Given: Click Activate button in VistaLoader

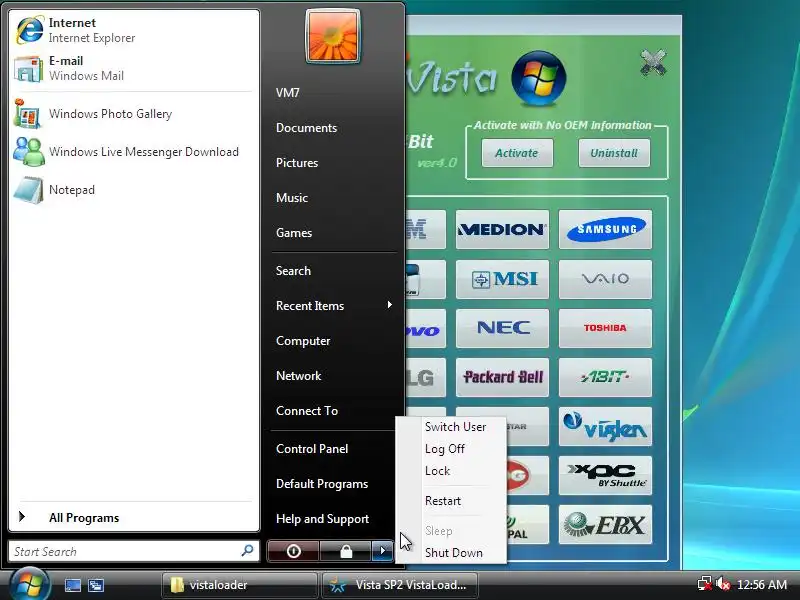Looking at the screenshot, I should click(517, 153).
